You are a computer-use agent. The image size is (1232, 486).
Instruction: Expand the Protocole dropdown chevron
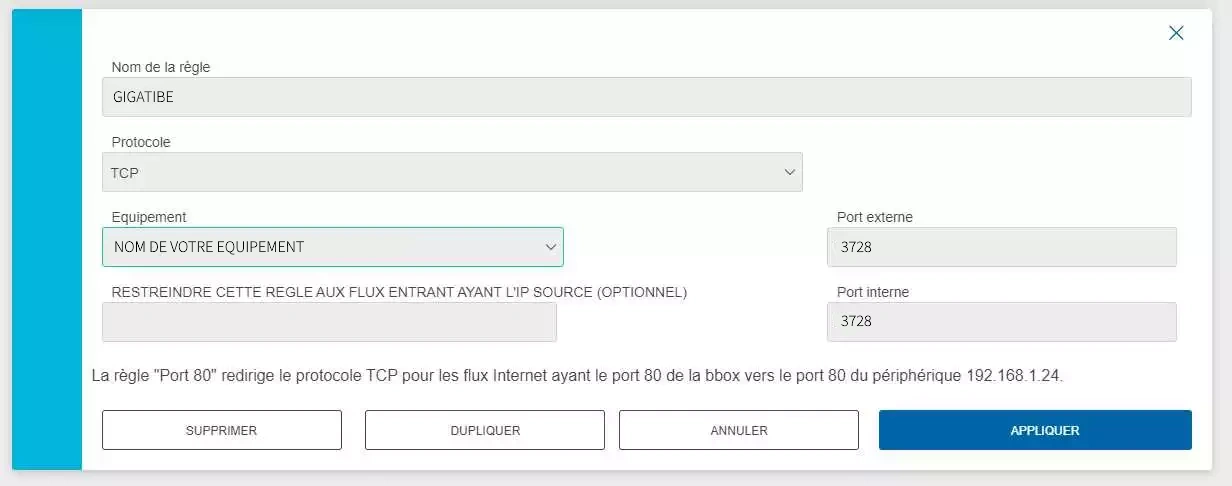[789, 173]
